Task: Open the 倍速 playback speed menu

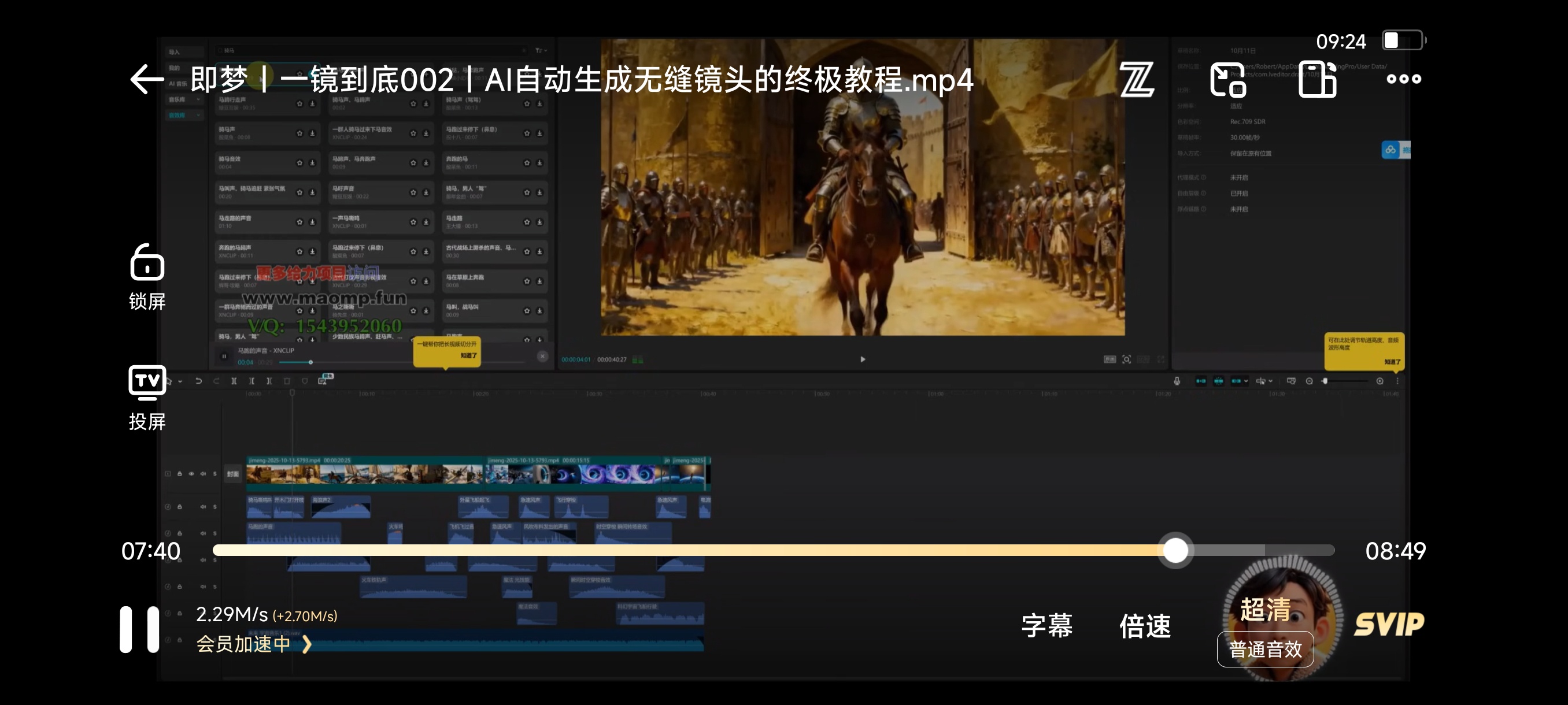Action: pos(1145,626)
